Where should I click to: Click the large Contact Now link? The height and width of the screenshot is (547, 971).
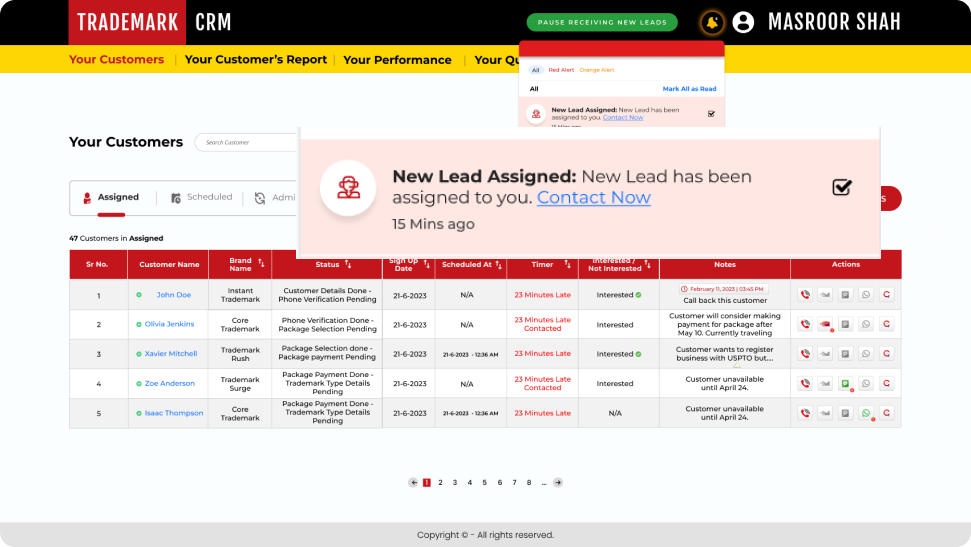[x=593, y=197]
